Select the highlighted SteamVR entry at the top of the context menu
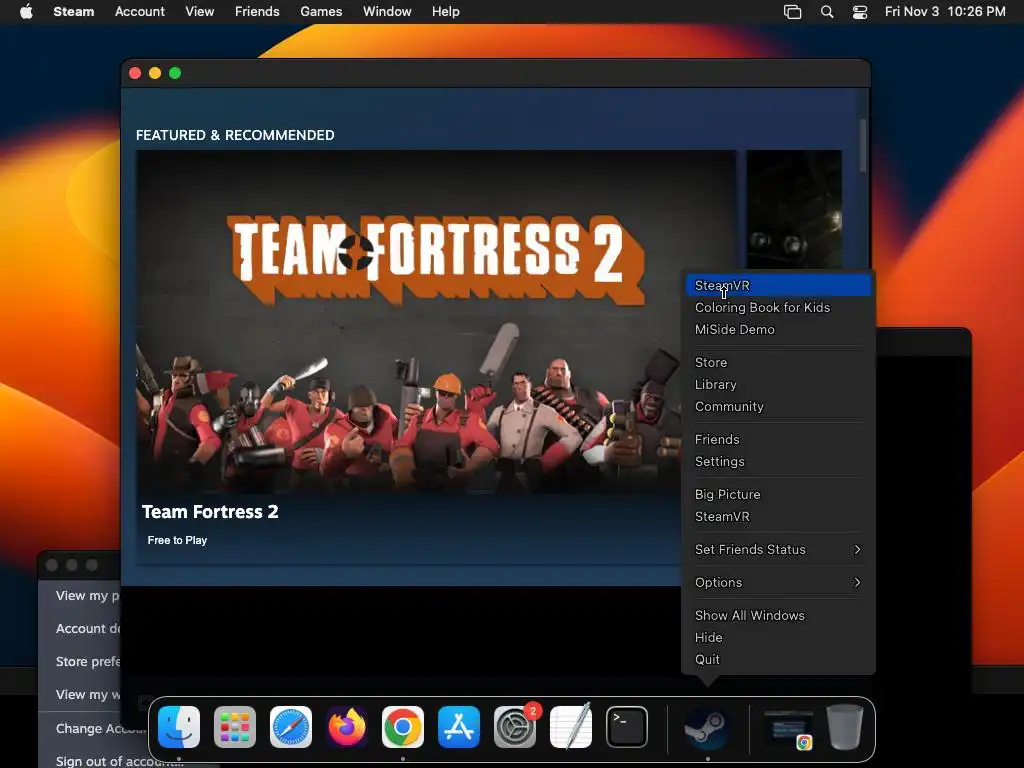 (x=778, y=285)
